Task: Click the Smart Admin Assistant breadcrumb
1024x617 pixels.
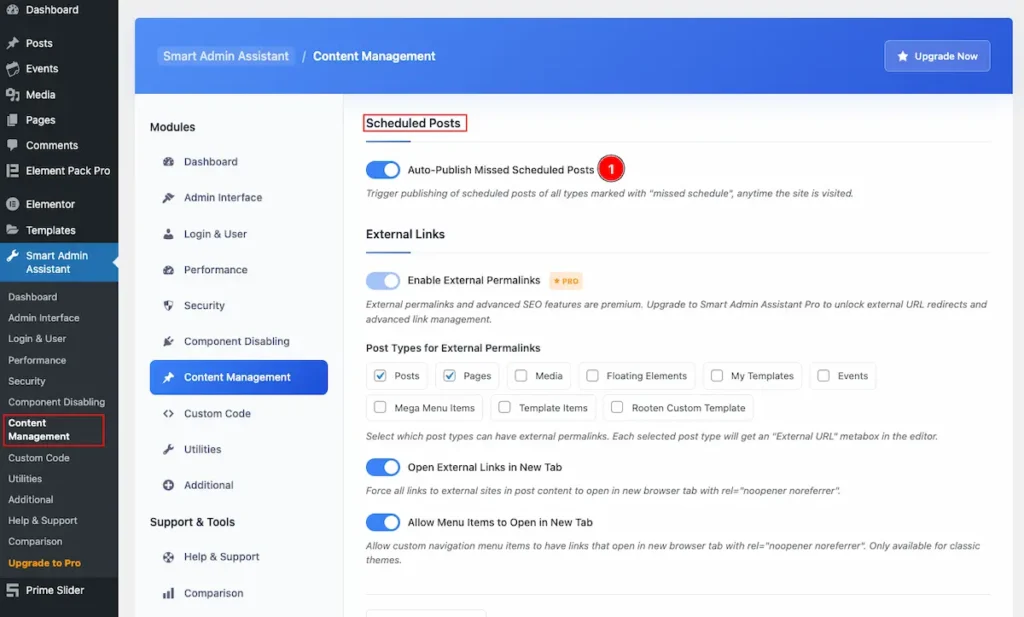Action: point(226,56)
